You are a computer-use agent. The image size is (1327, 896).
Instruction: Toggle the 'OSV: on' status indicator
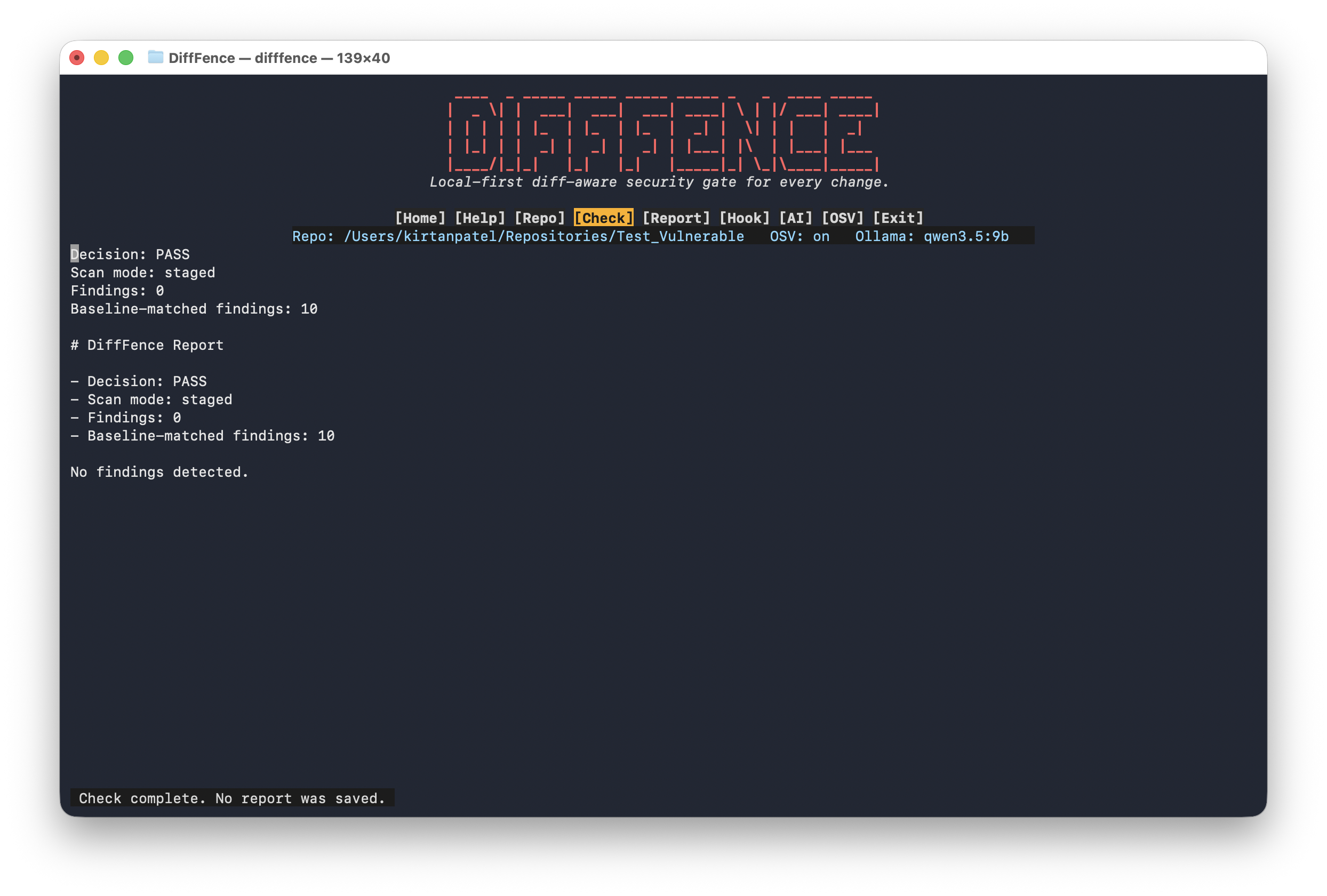(800, 236)
